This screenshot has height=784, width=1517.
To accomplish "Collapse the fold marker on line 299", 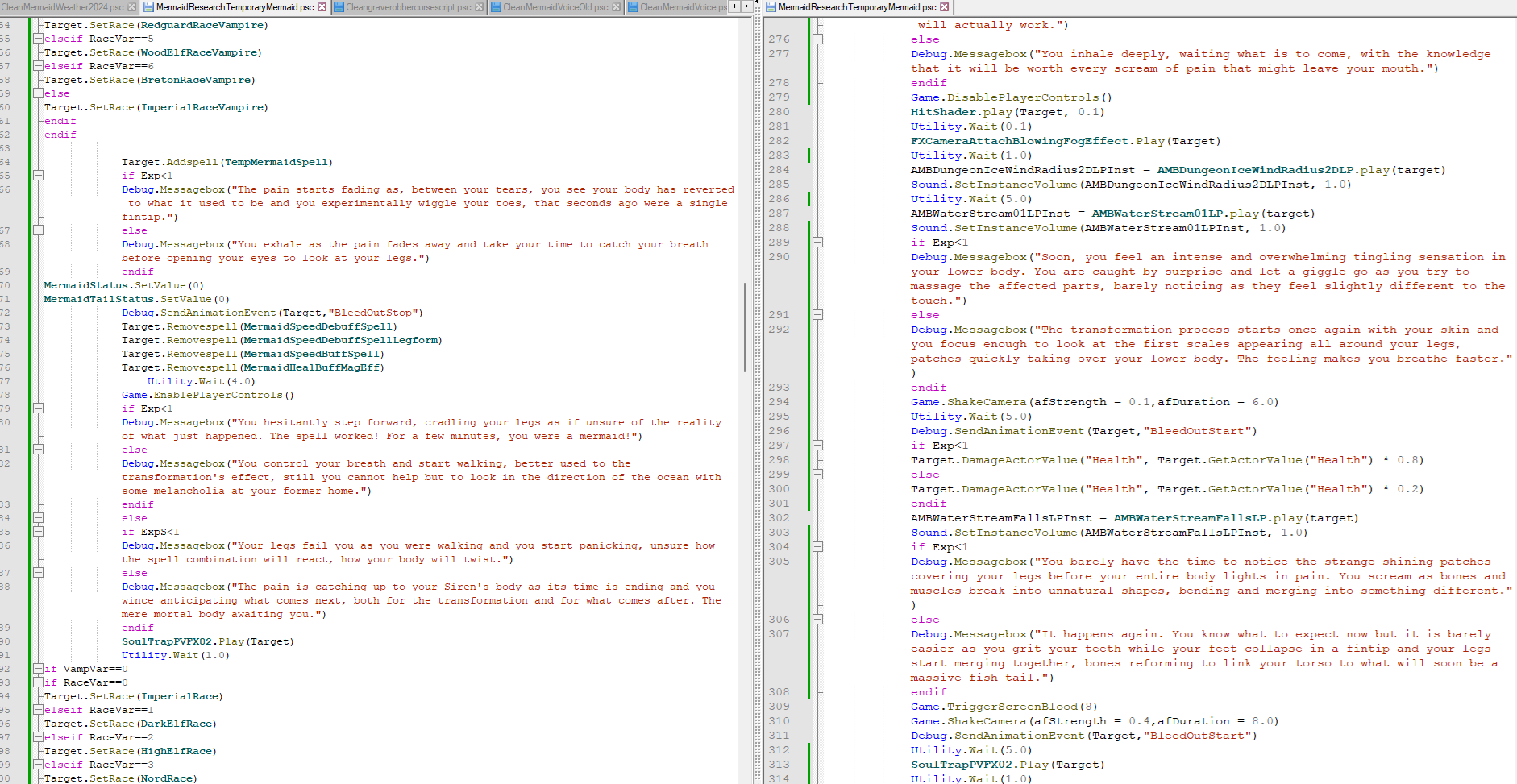I will coord(817,475).
